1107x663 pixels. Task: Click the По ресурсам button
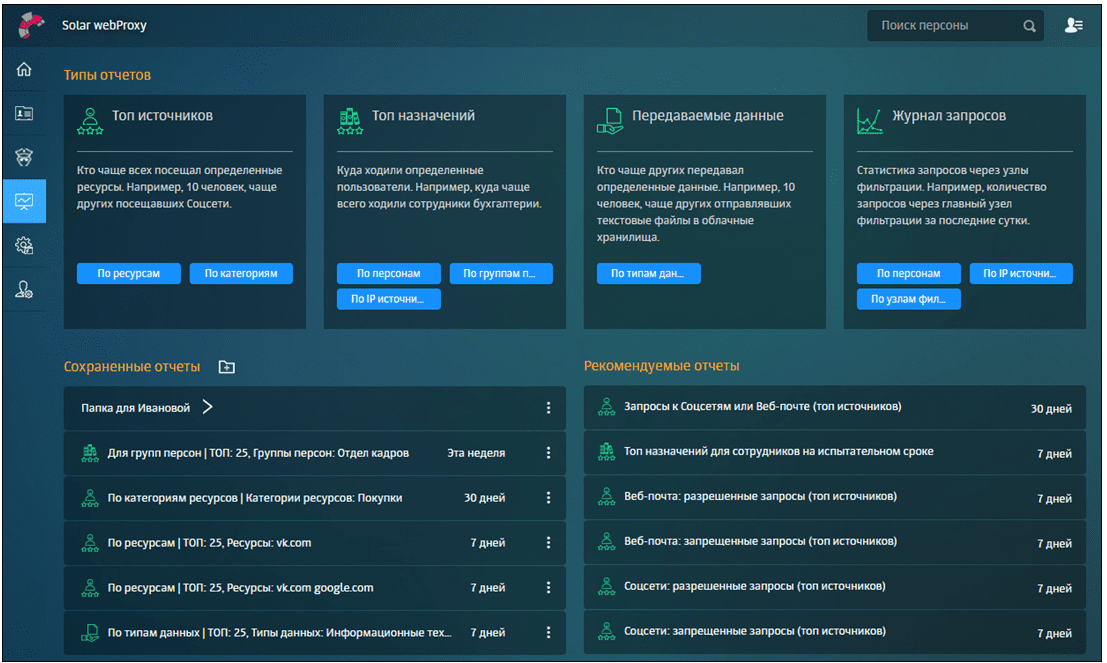128,273
